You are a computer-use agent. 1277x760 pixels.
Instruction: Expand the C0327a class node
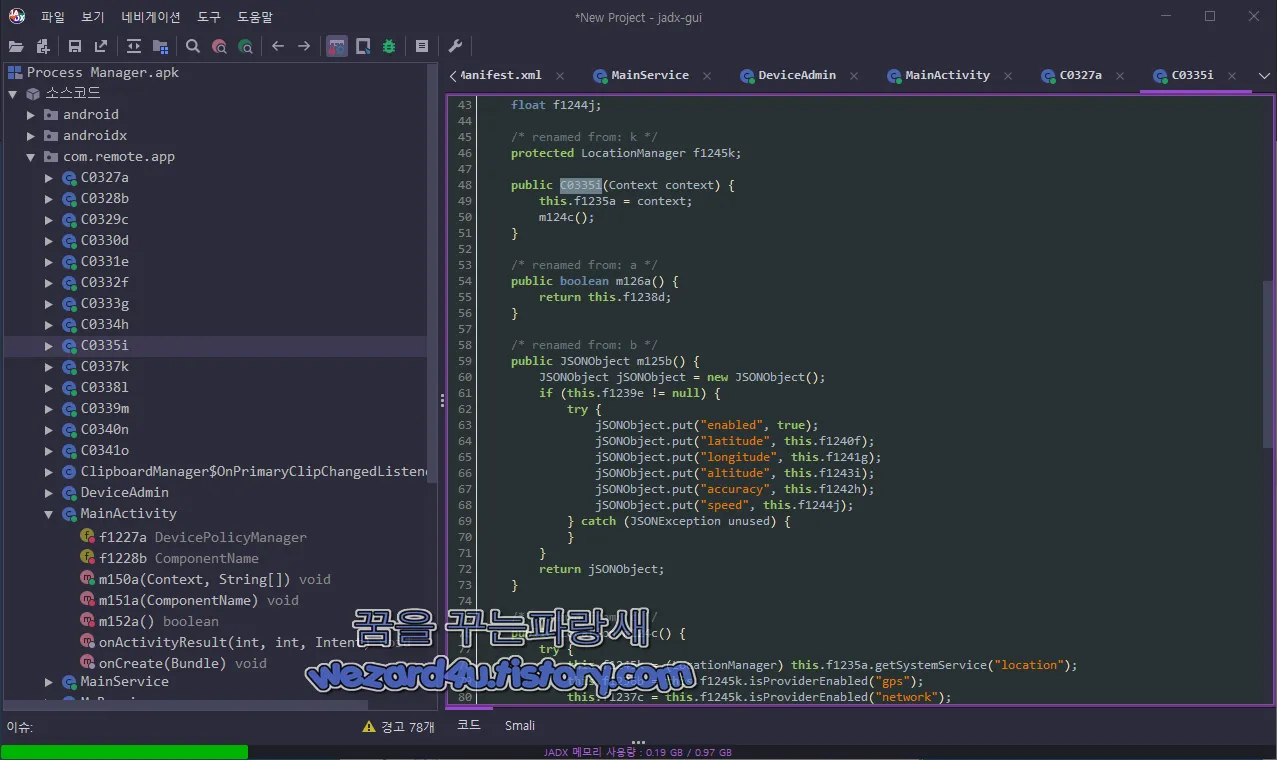pos(49,178)
